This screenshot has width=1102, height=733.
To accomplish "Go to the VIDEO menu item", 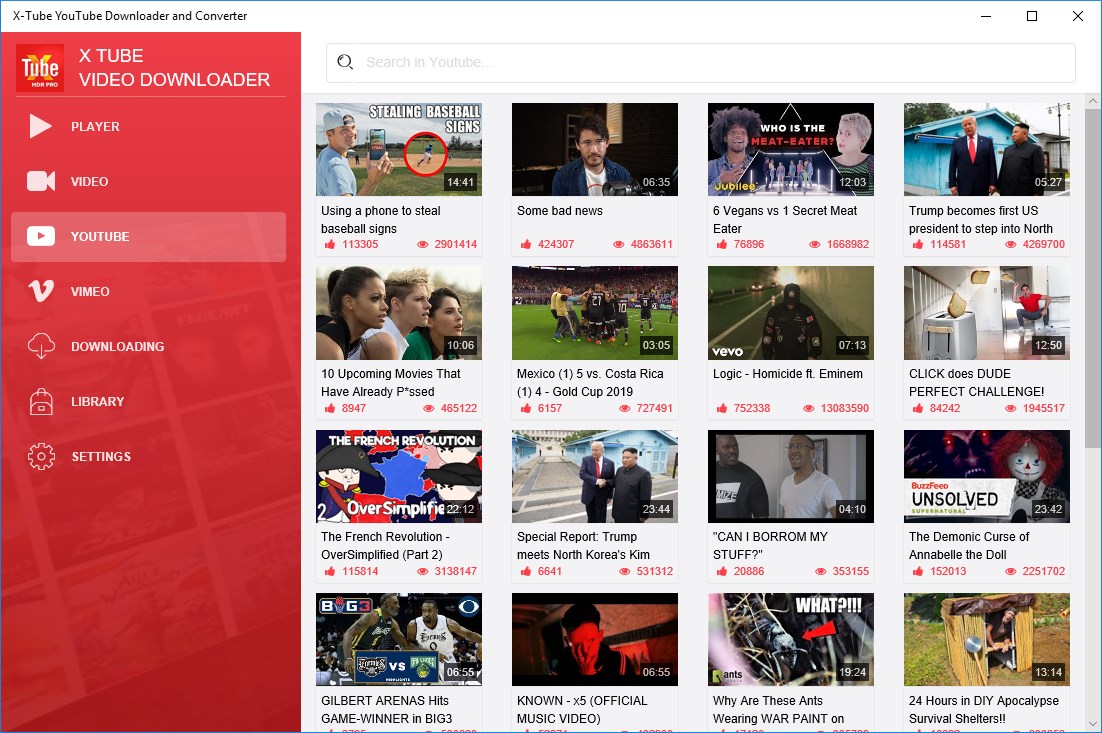I will coord(148,181).
